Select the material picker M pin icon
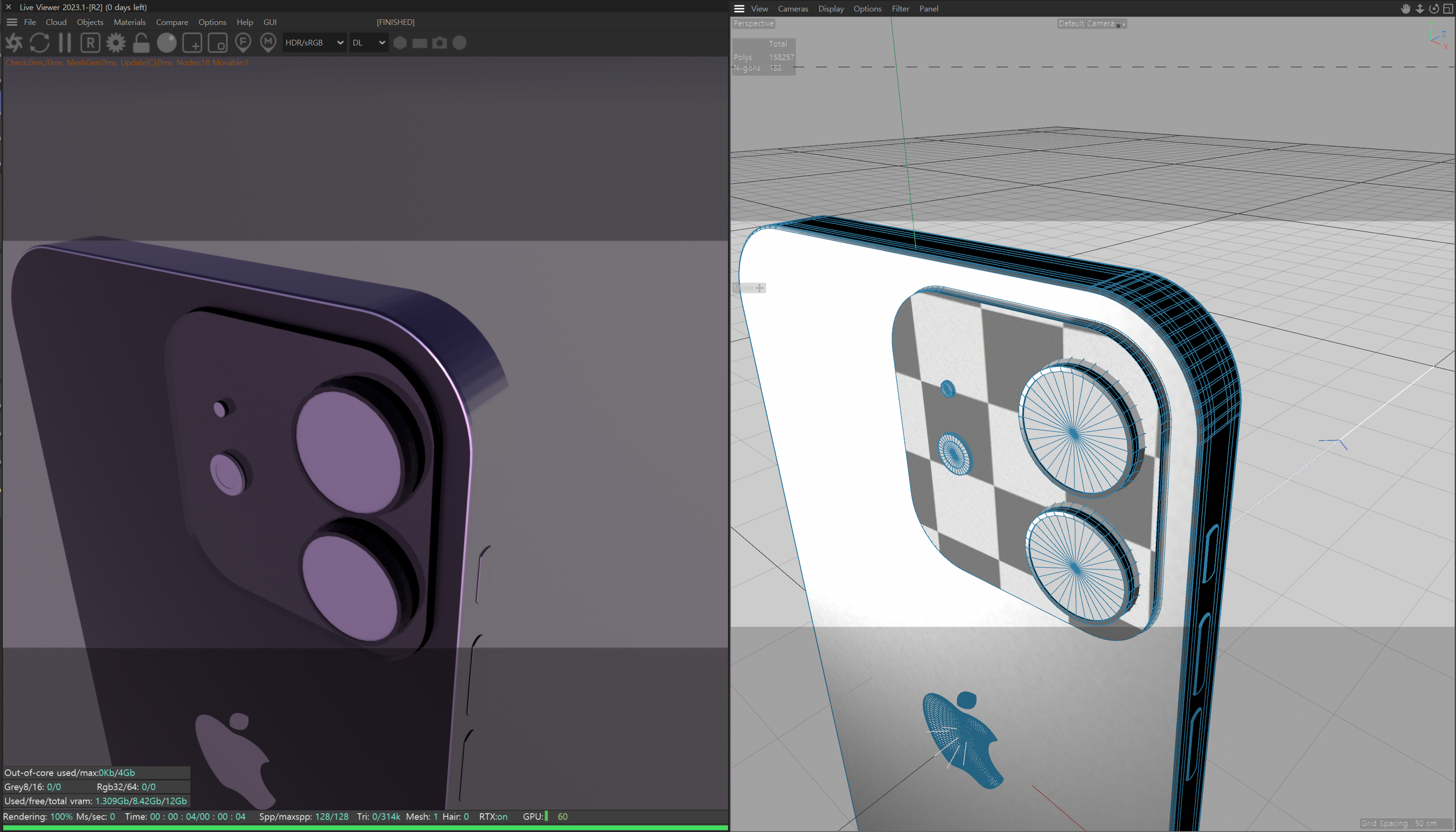Viewport: 1456px width, 832px height. tap(268, 43)
